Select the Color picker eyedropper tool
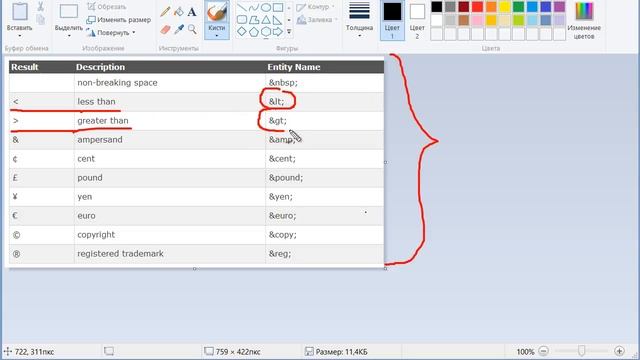640x360 pixels. click(179, 29)
